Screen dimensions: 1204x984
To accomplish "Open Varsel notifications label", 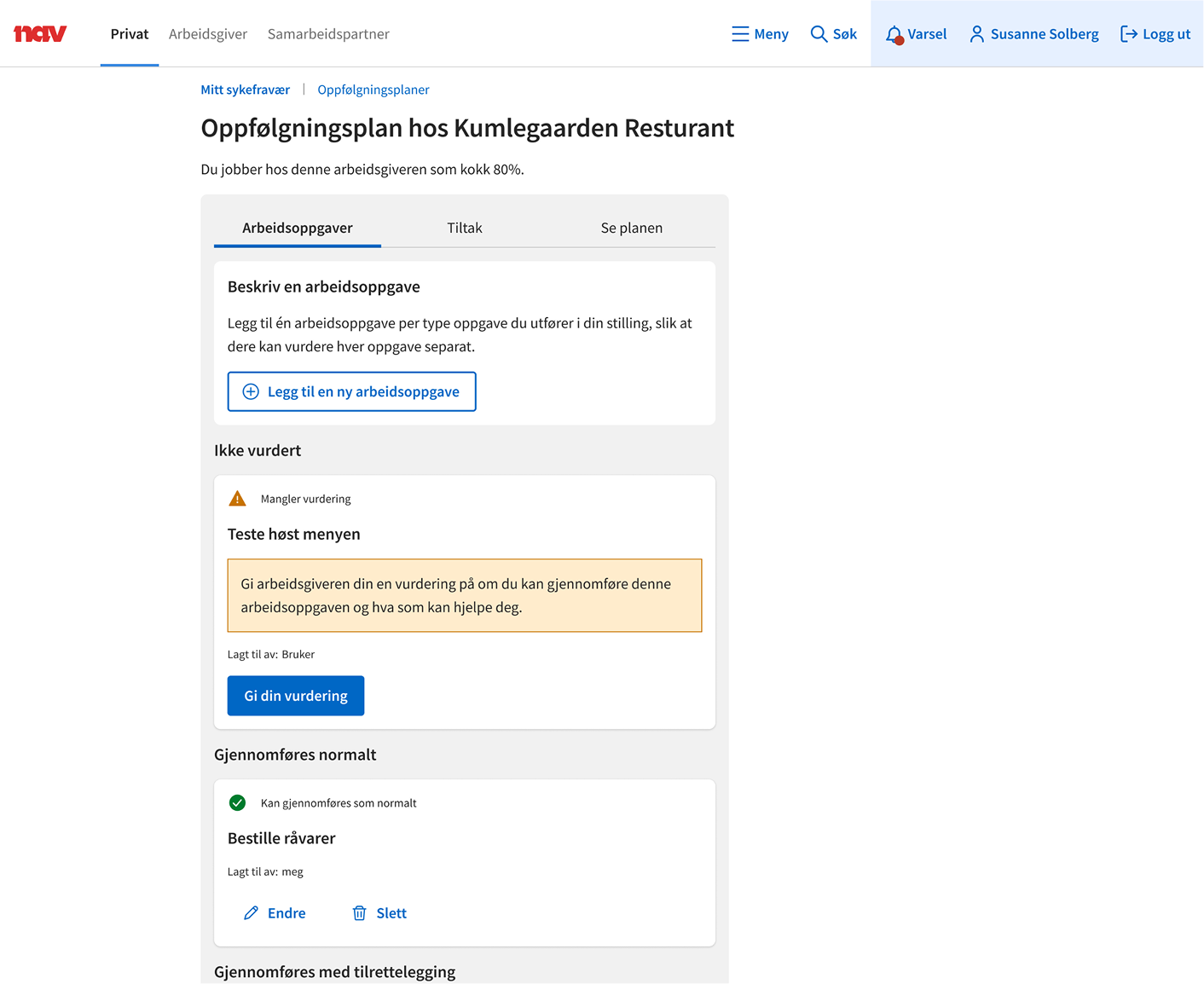I will pos(927,34).
